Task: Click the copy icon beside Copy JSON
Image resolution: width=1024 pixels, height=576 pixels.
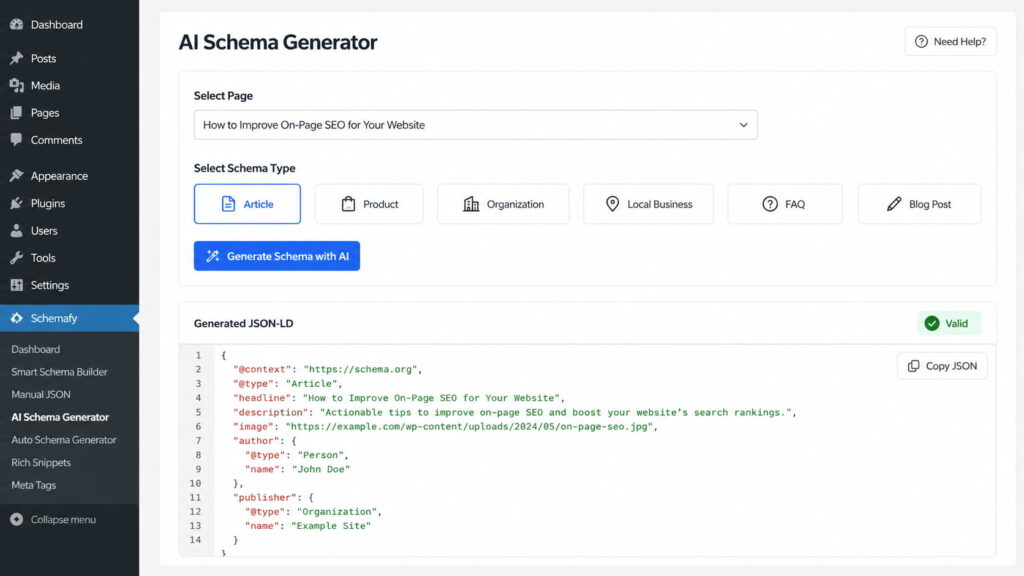Action: pyautogui.click(x=914, y=366)
